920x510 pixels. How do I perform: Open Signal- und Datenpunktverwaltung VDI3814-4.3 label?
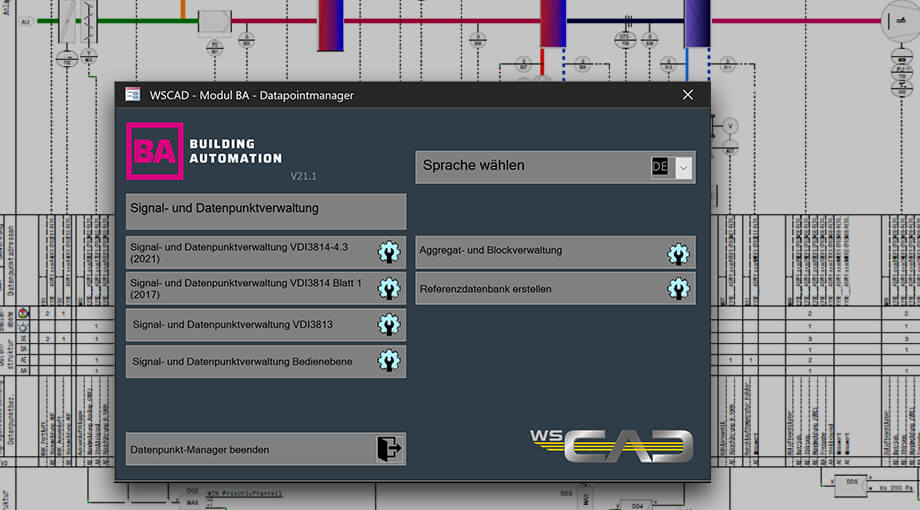coord(245,252)
